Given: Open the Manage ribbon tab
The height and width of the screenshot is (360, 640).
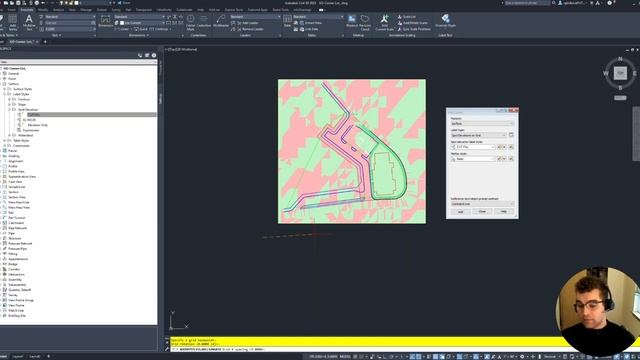Looking at the screenshot, I should point(86,9).
